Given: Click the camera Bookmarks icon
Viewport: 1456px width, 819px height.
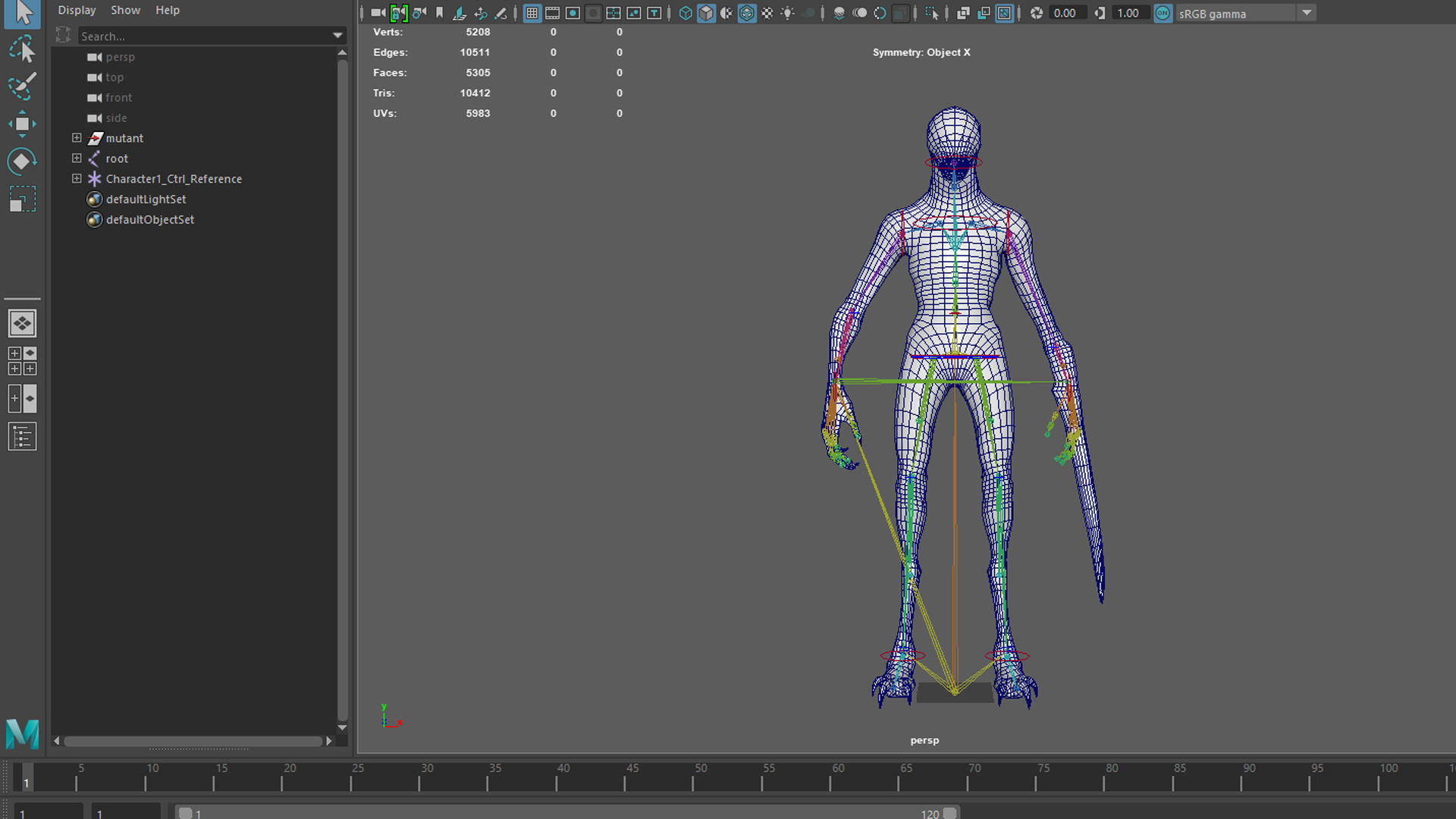Looking at the screenshot, I should coord(439,13).
